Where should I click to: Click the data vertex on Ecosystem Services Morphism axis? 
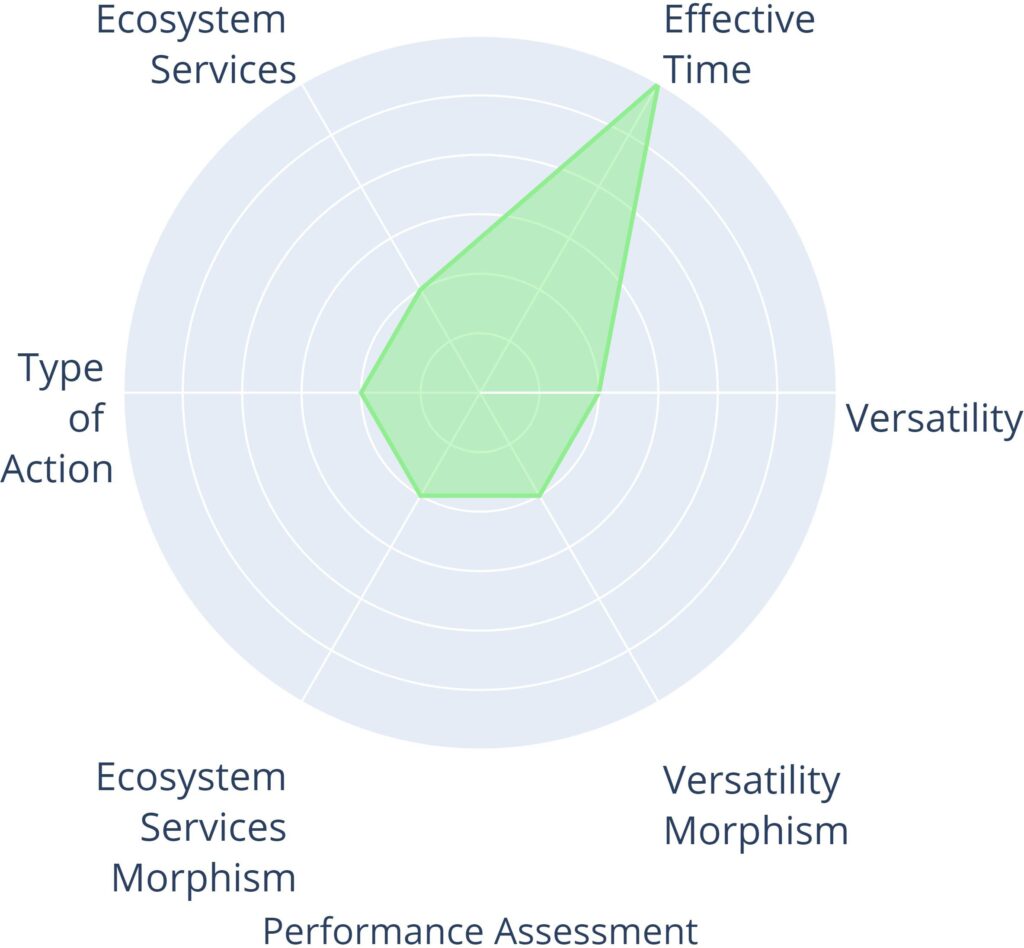click(421, 495)
